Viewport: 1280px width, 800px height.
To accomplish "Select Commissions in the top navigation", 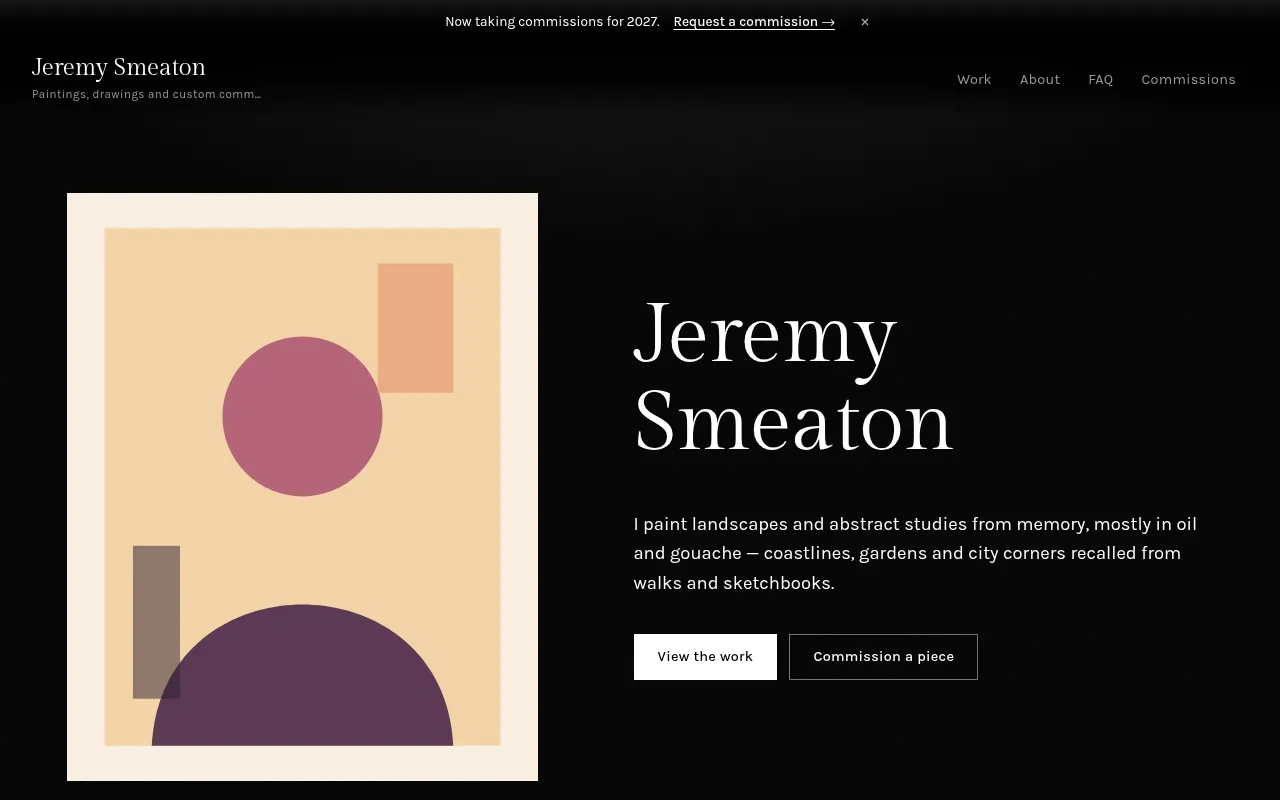I will (x=1188, y=79).
